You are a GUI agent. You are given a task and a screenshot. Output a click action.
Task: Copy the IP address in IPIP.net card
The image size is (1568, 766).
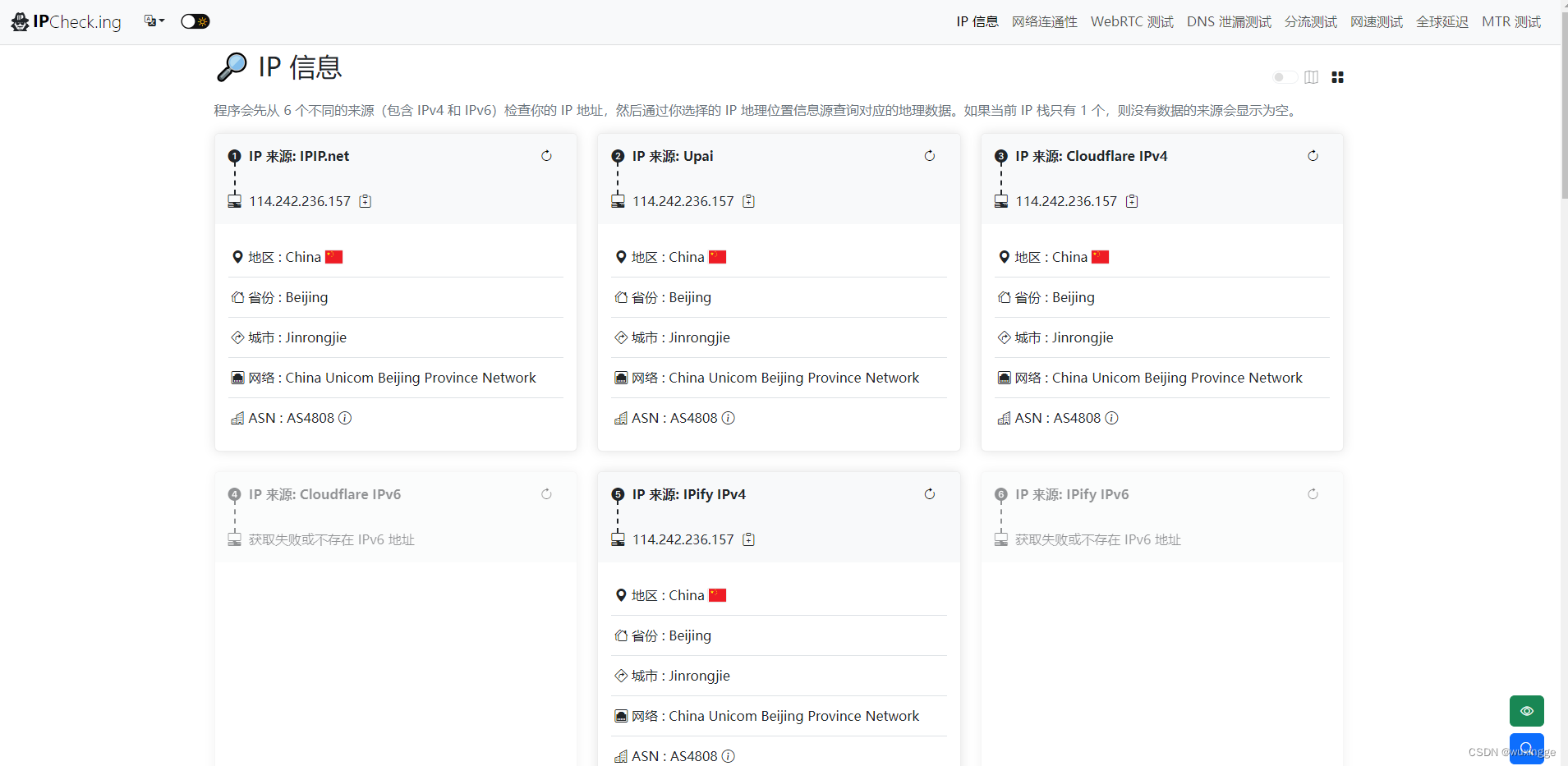pyautogui.click(x=366, y=201)
